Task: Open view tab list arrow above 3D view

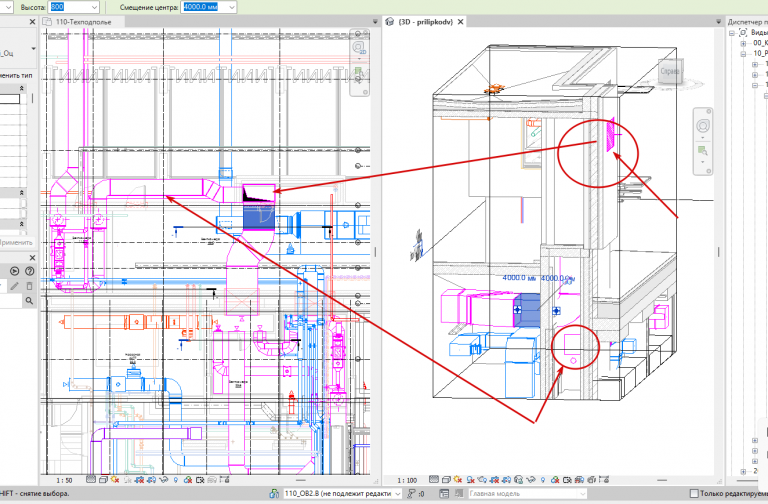Action: 719,22
